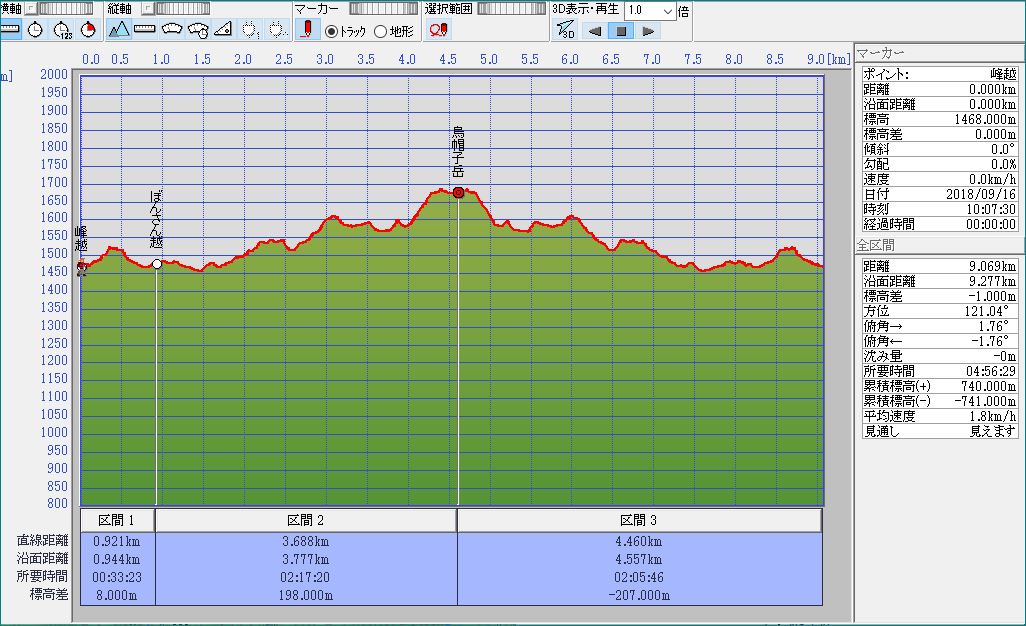Click section 2 elevation difference 198.000m

306,595
